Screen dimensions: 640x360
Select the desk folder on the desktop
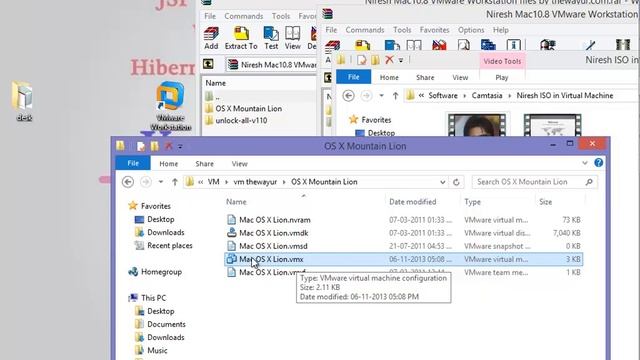pos(23,101)
